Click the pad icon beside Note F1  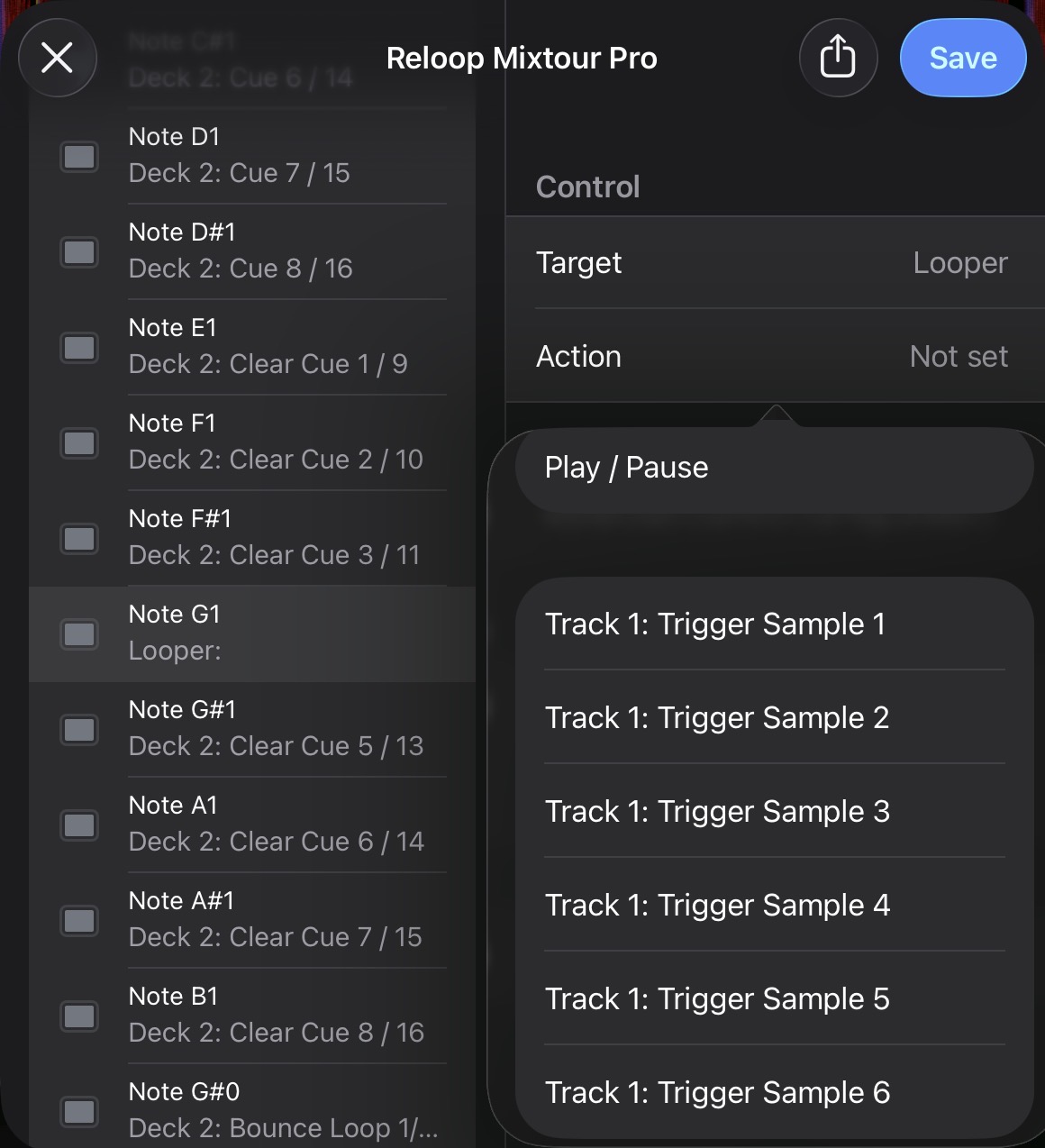[79, 443]
